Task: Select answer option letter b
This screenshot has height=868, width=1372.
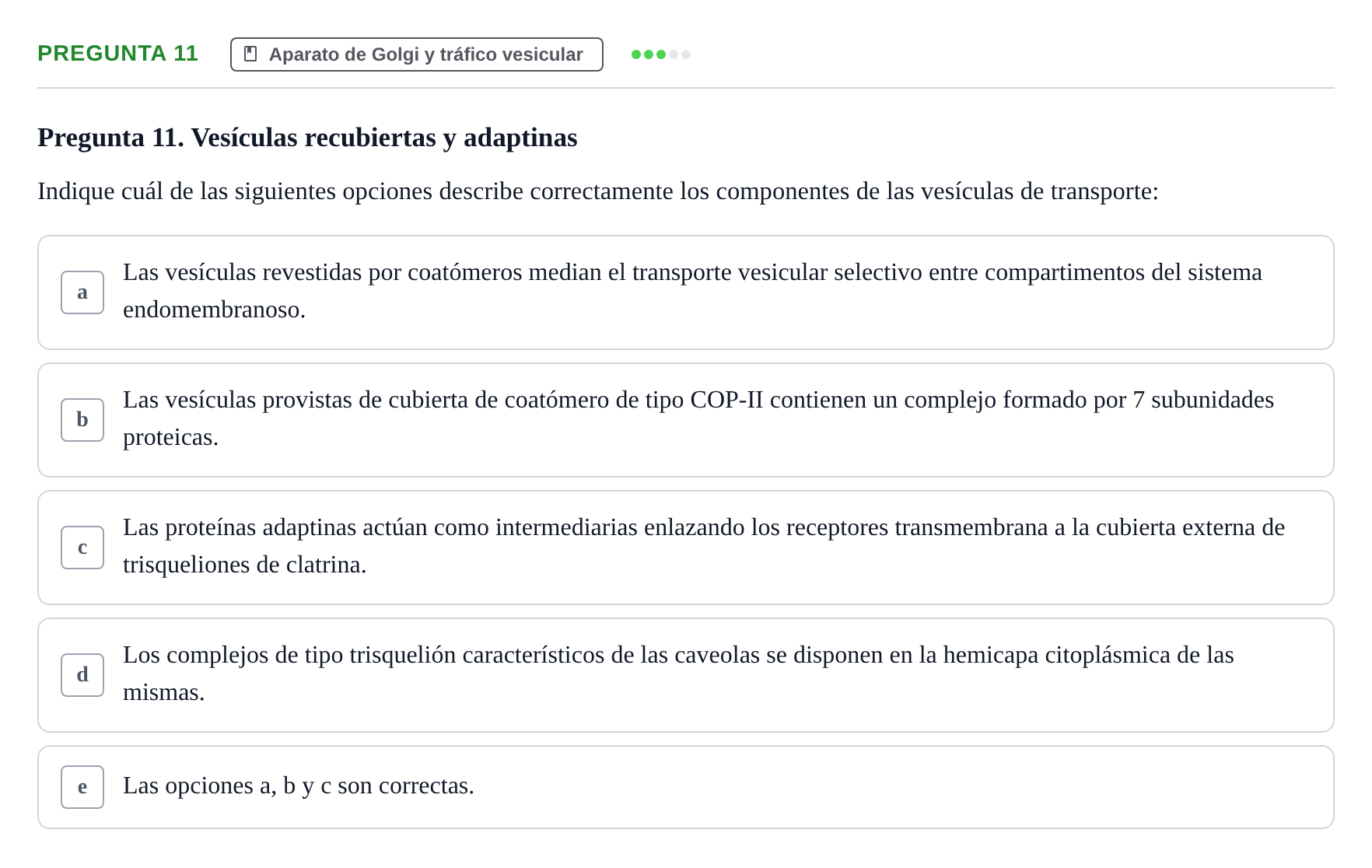Action: tap(82, 420)
